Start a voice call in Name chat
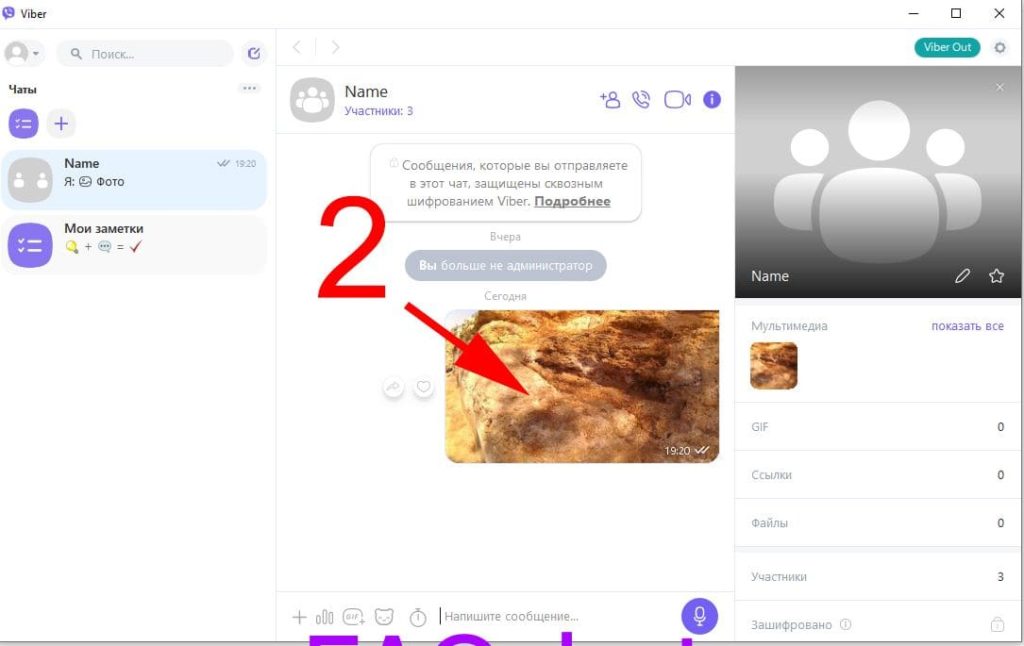 [642, 99]
